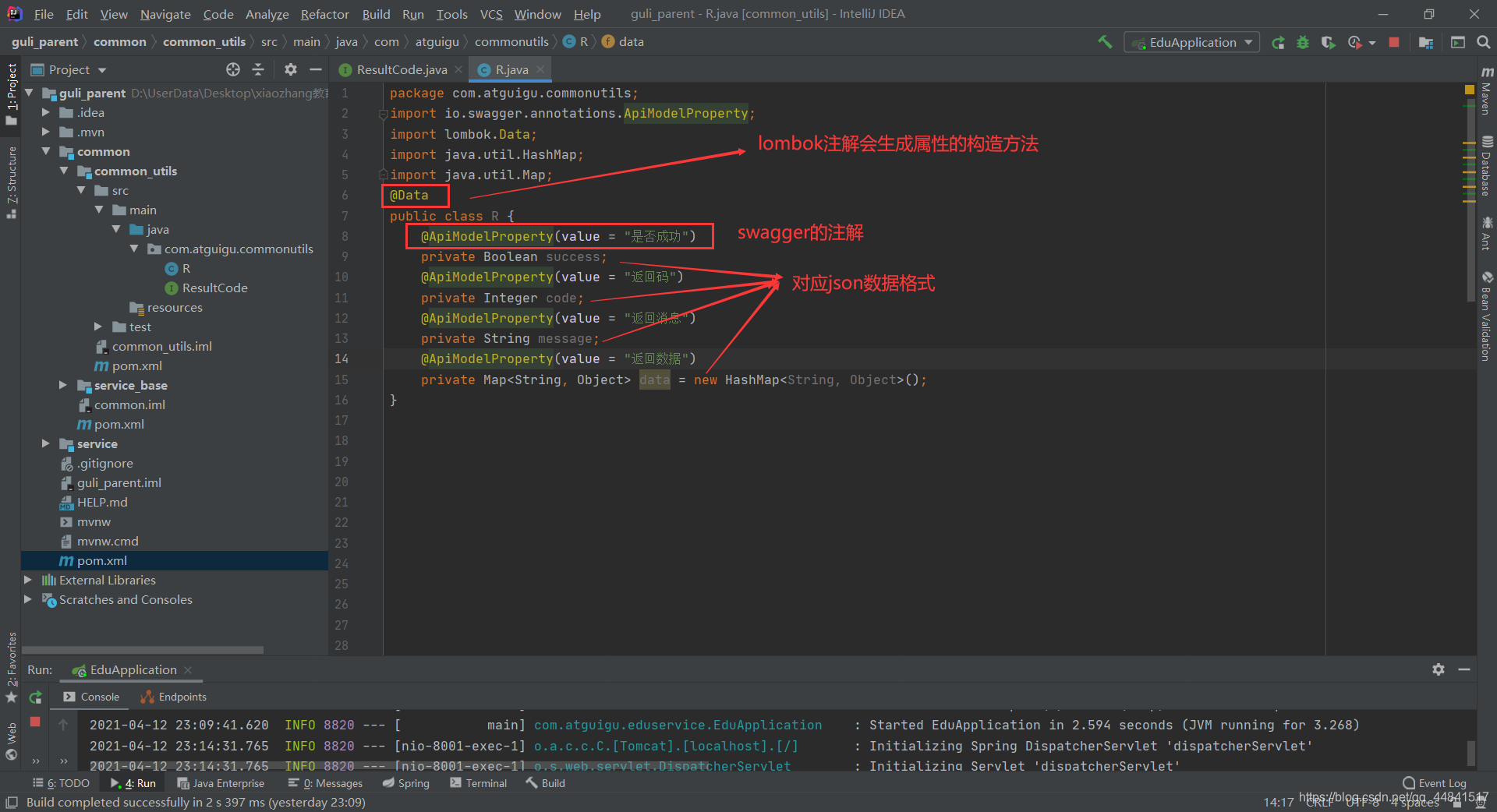Viewport: 1497px width, 812px height.
Task: Open the Java Enterprise tool window
Action: click(x=221, y=783)
